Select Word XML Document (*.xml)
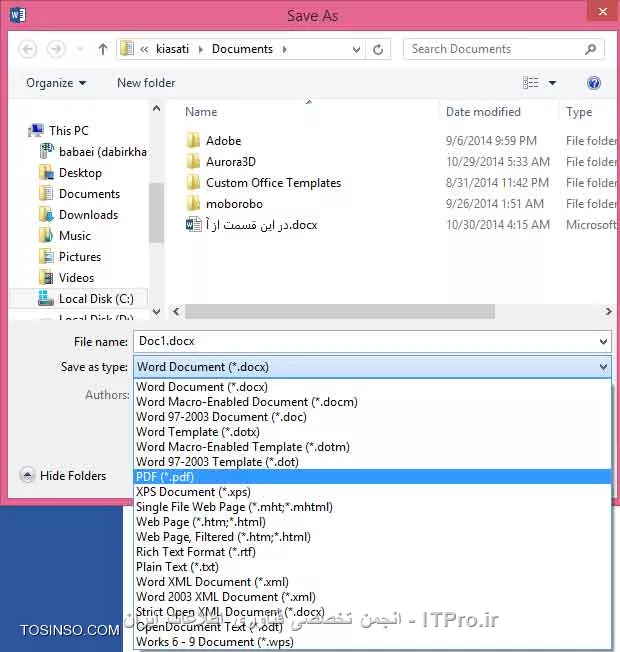The height and width of the screenshot is (652, 620). point(373,582)
